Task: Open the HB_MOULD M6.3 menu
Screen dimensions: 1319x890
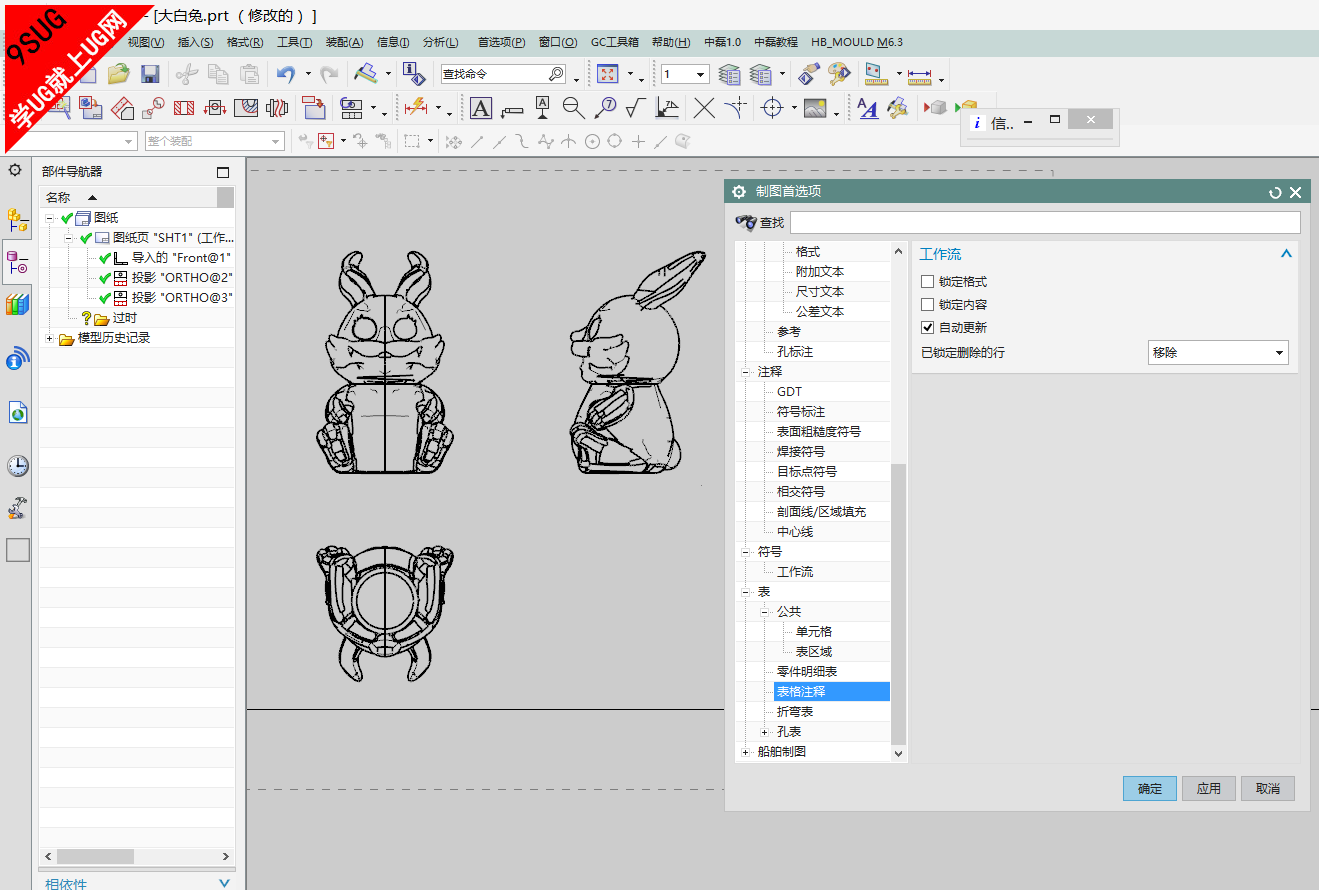Action: (857, 42)
